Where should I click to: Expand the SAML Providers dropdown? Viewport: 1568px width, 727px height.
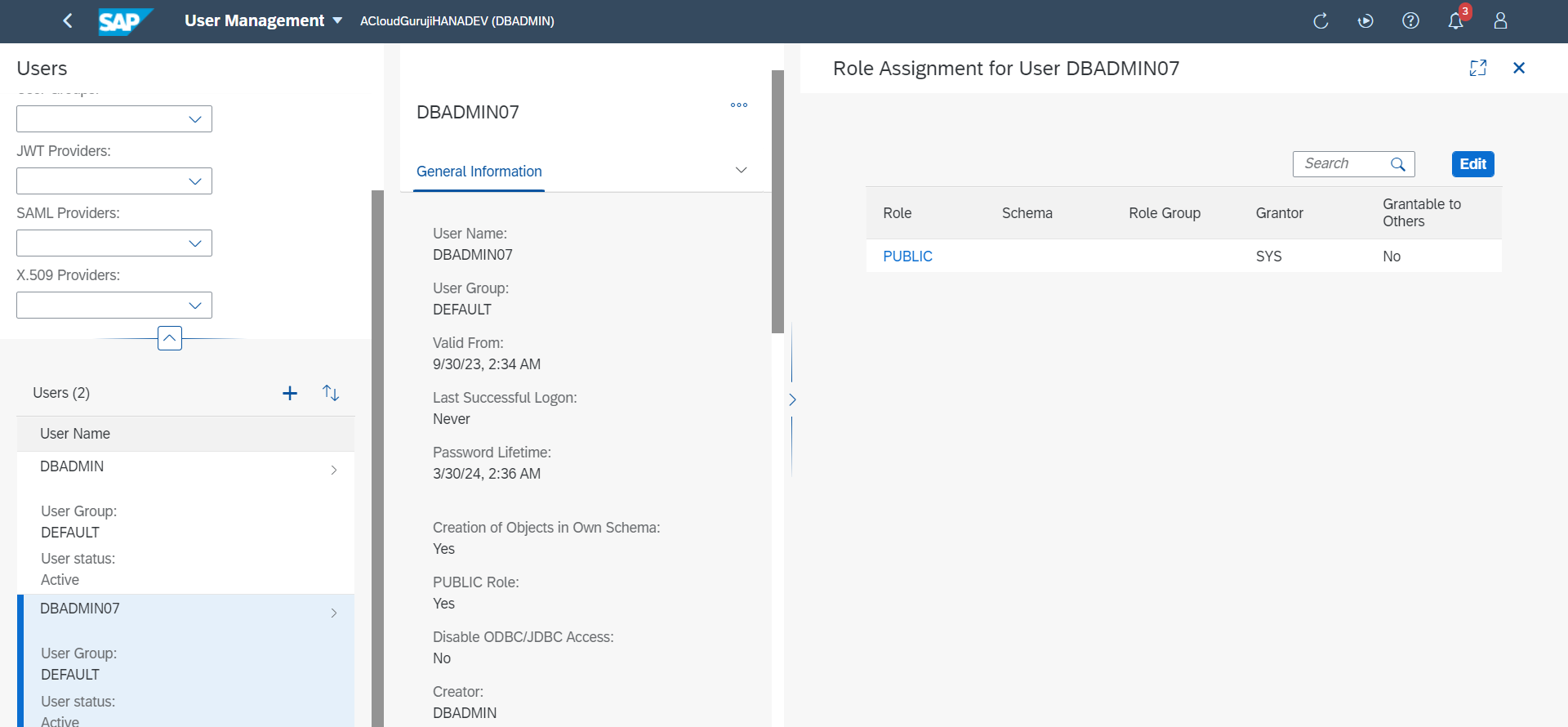195,243
